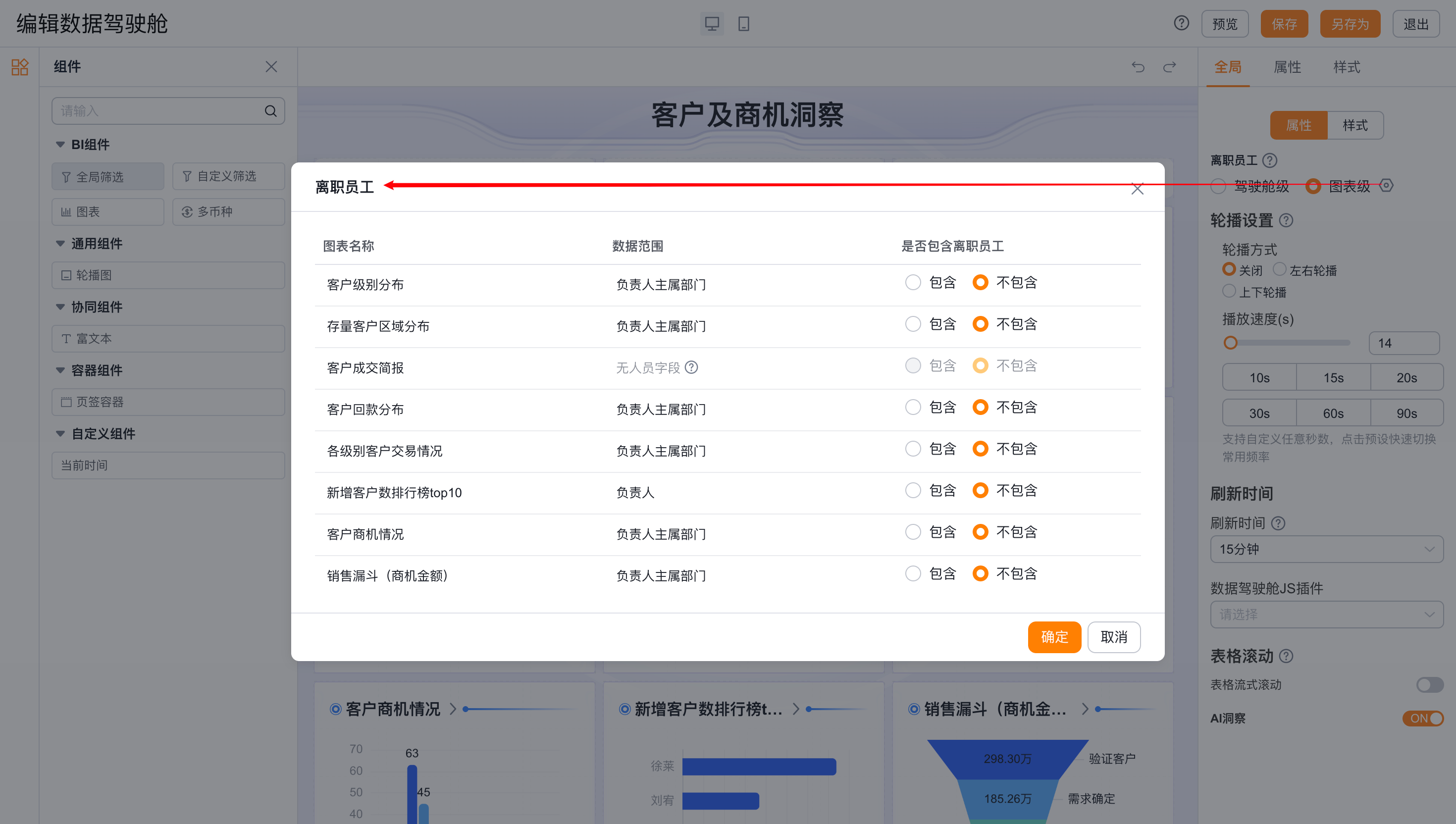The image size is (1456, 824).
Task: Switch to top 属性 tab
Action: point(1287,67)
